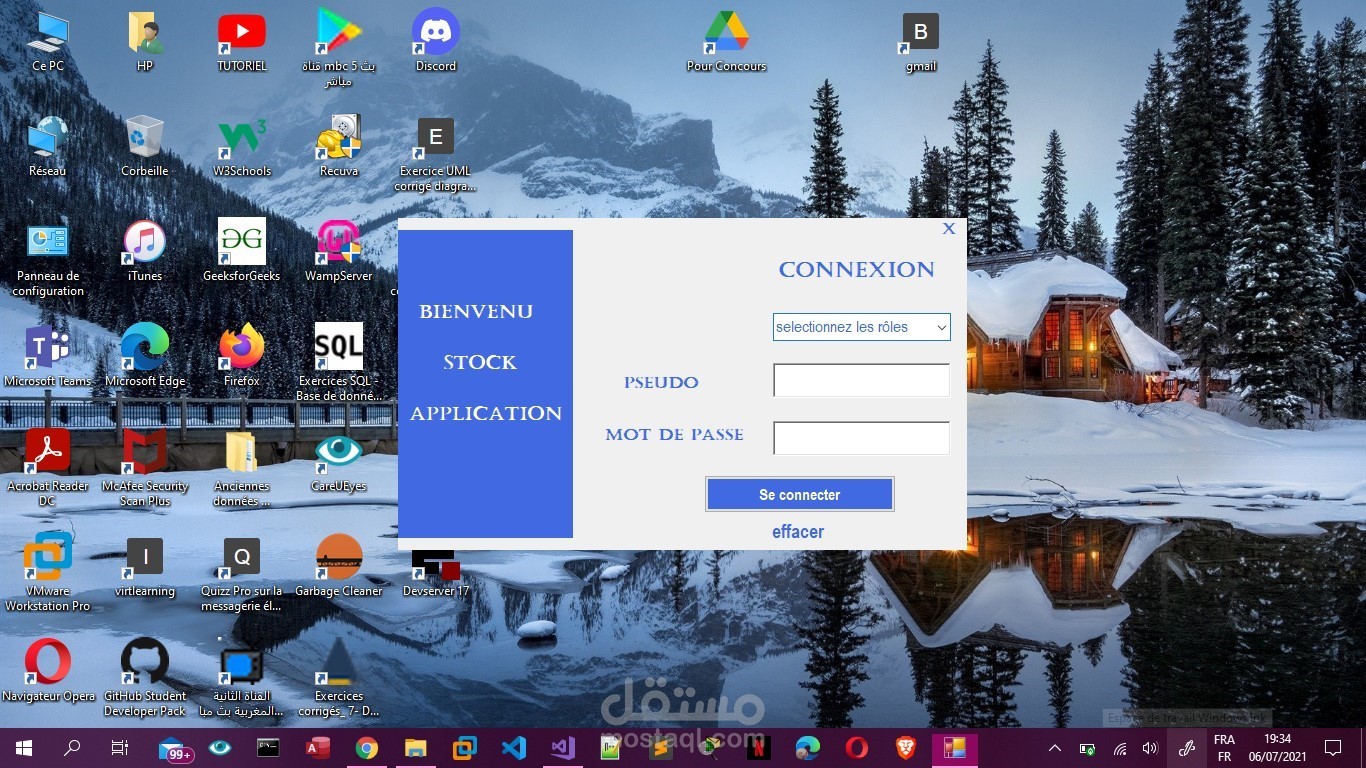The image size is (1366, 768).
Task: Select the virtlearning shortcut
Action: tap(145, 567)
